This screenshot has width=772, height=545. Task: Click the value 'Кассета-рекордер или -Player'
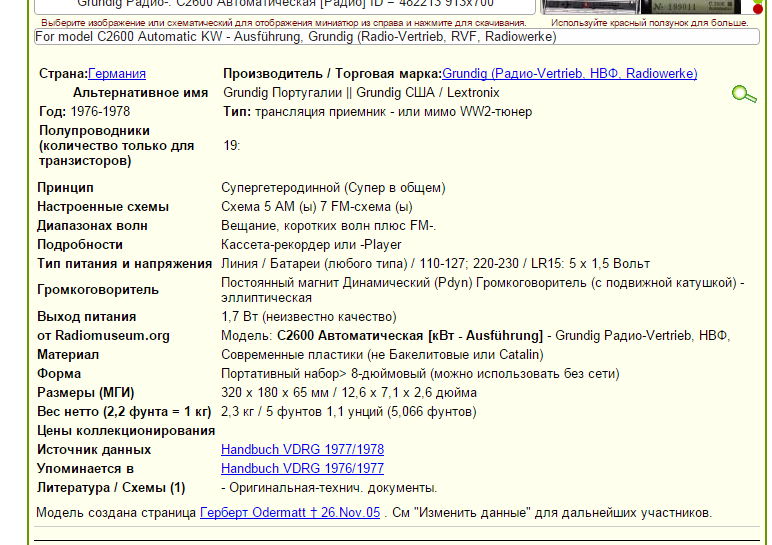coord(311,245)
